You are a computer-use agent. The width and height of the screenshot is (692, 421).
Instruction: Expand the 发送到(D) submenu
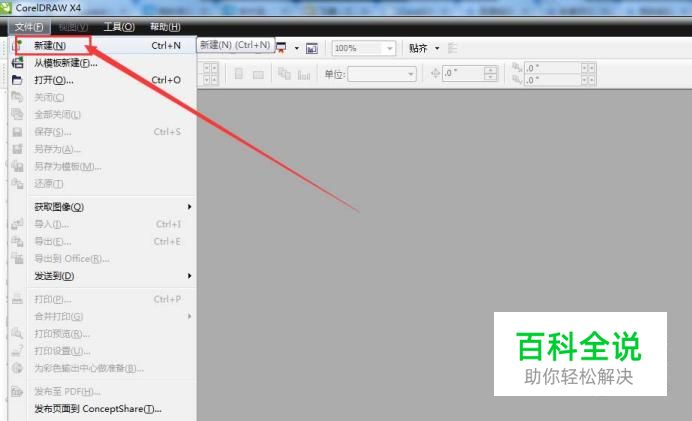click(102, 276)
